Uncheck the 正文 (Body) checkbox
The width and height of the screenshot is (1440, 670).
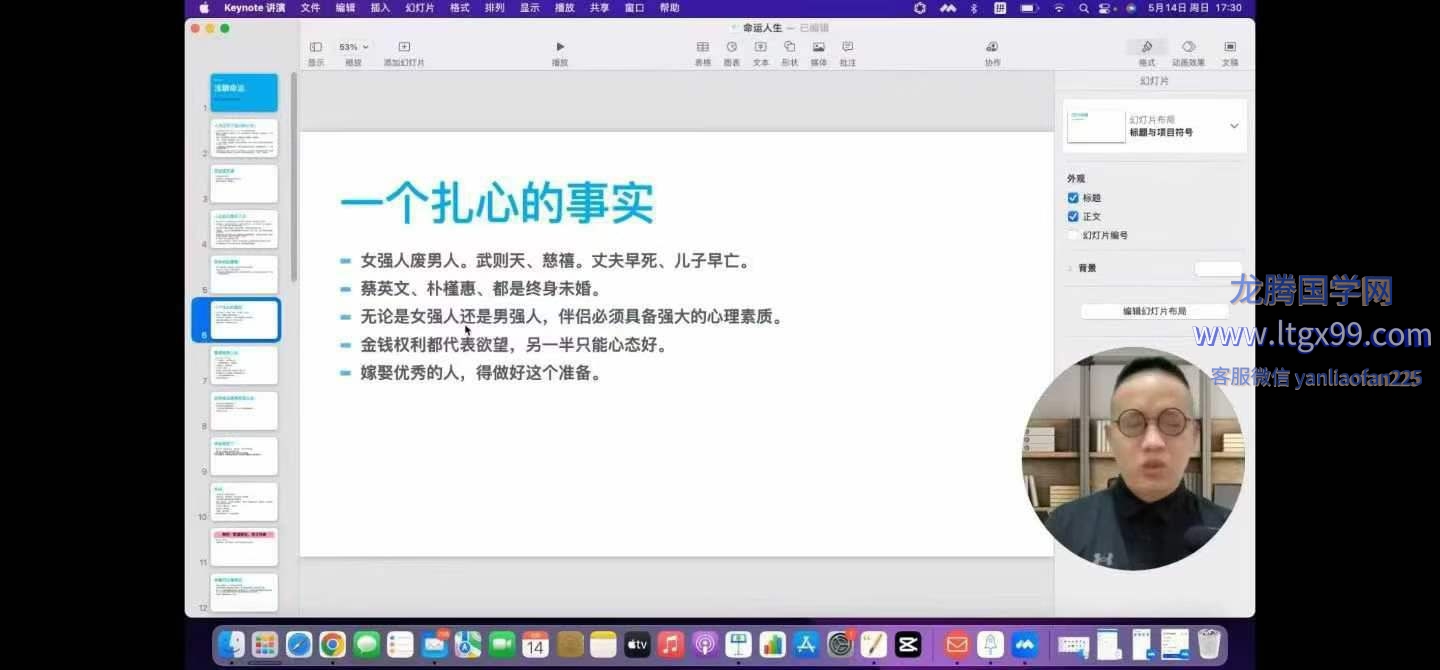1073,216
